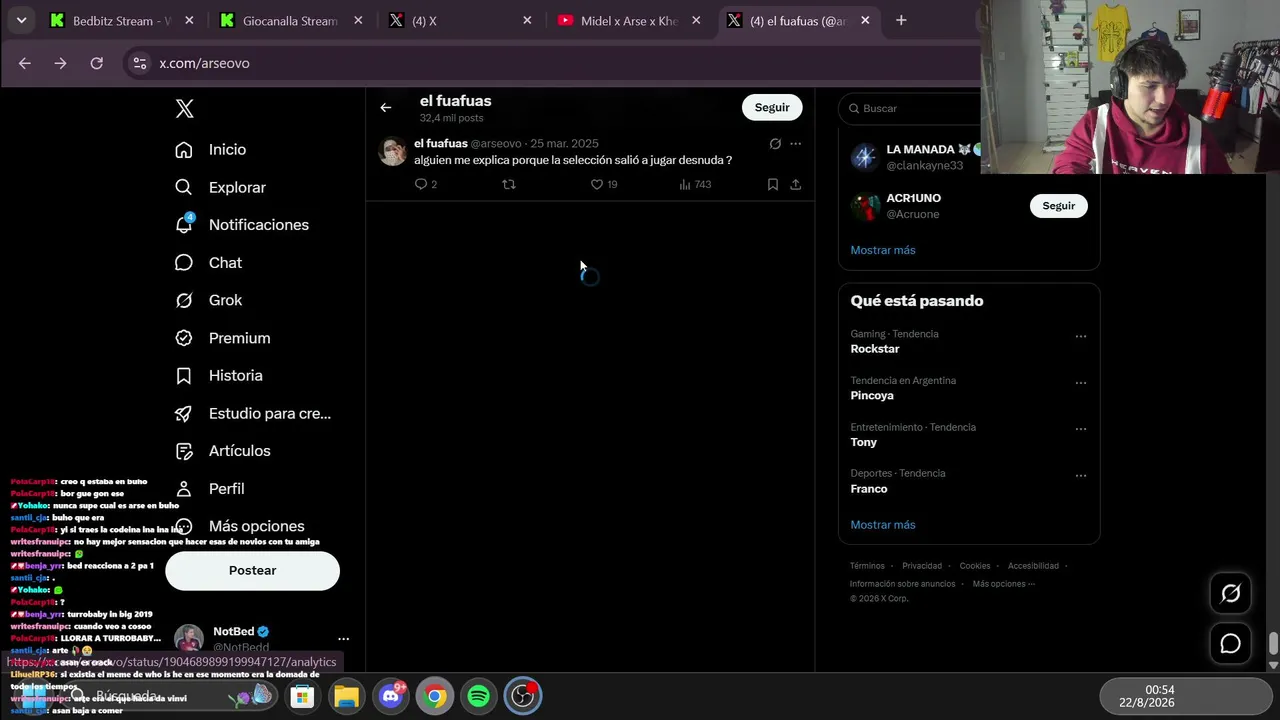Viewport: 1280px width, 720px height.
Task: Open the floating Grok button
Action: point(1230,594)
